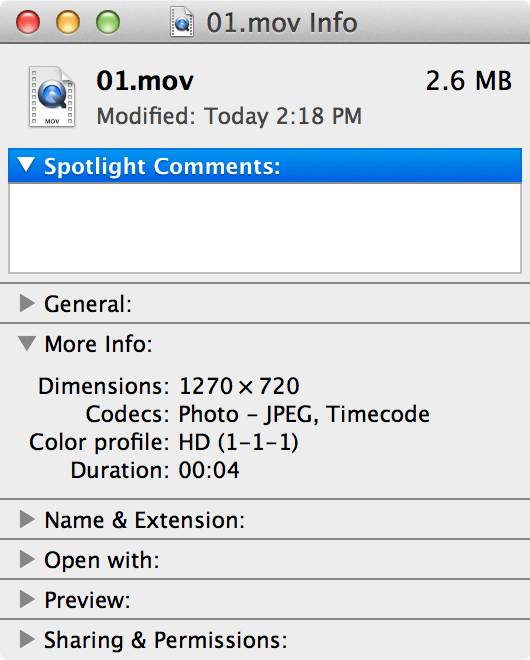
Task: Close the 01.mov Info window
Action: click(x=28, y=22)
